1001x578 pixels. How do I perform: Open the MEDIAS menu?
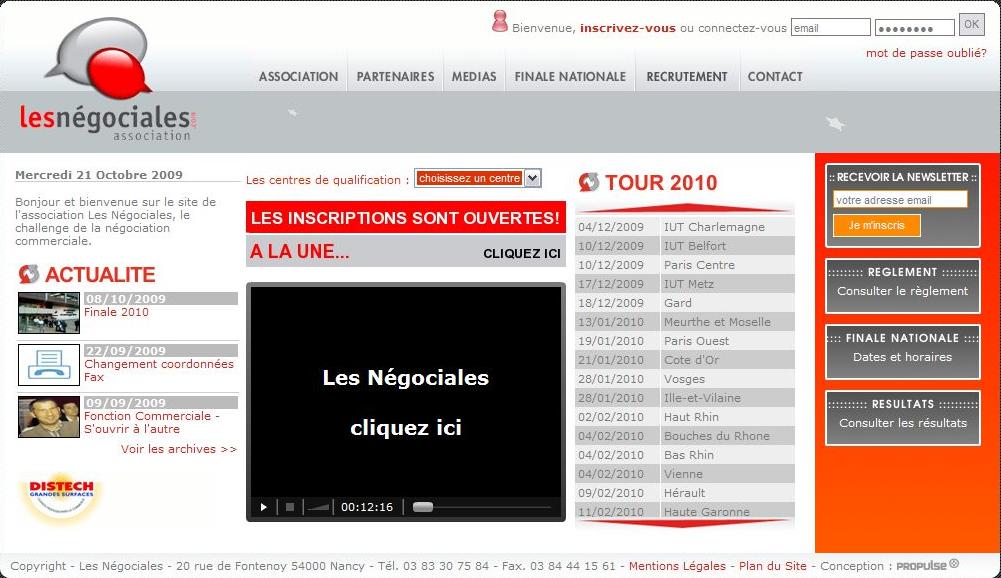coord(474,77)
